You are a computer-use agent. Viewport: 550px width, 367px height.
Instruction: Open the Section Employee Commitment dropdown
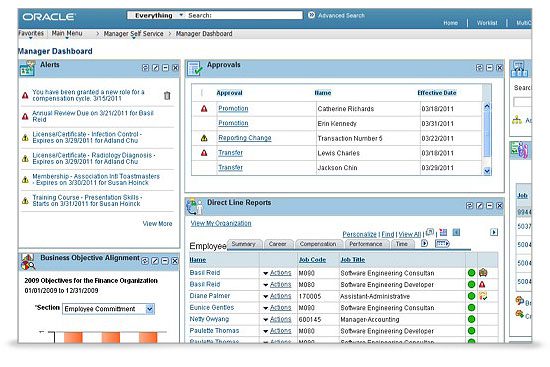coord(150,309)
